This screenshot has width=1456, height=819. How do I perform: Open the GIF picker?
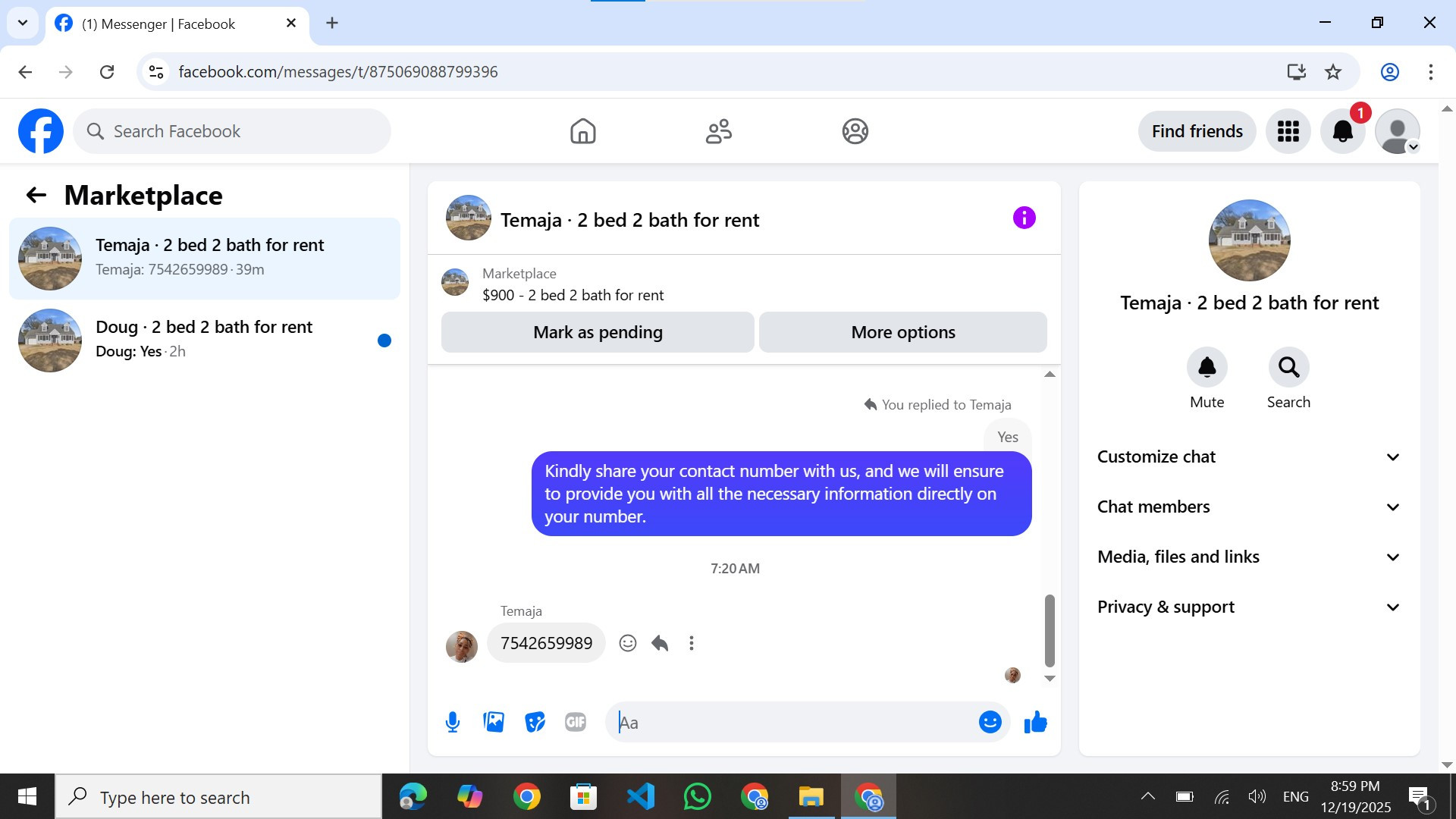point(576,722)
